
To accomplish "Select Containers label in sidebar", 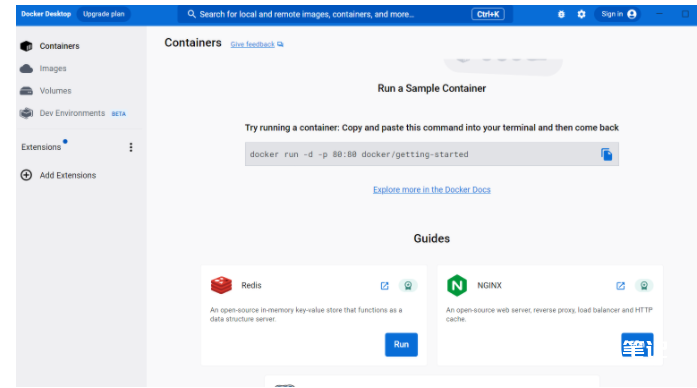I will (x=60, y=46).
